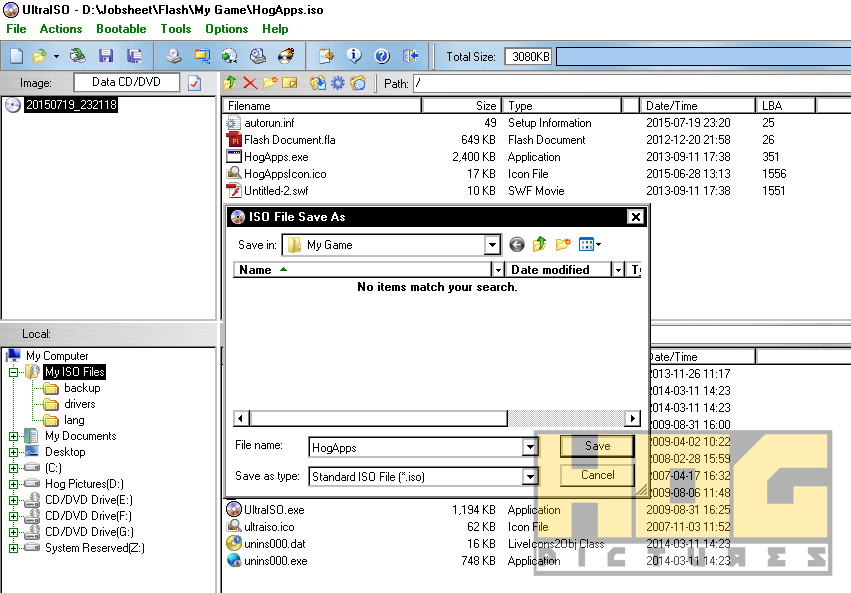The image size is (851, 593).
Task: Click the Save button in dialog
Action: (x=597, y=446)
